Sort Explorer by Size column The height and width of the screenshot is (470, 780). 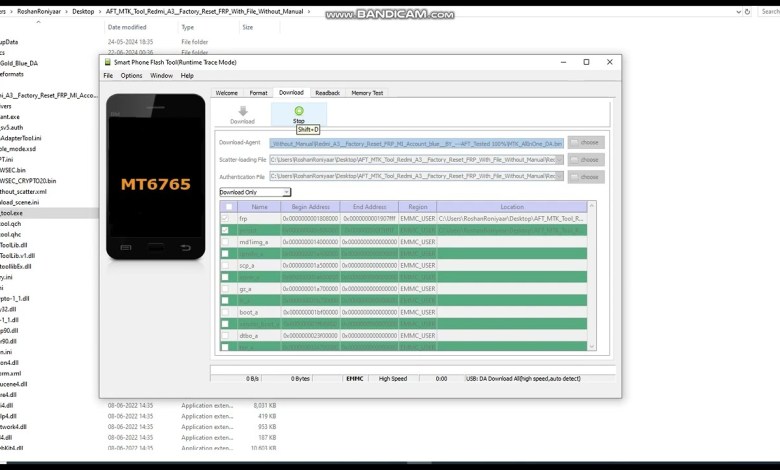(x=247, y=27)
